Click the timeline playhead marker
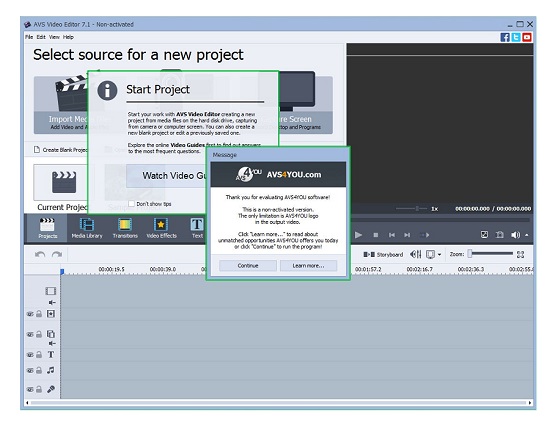The height and width of the screenshot is (423, 550). 62,271
